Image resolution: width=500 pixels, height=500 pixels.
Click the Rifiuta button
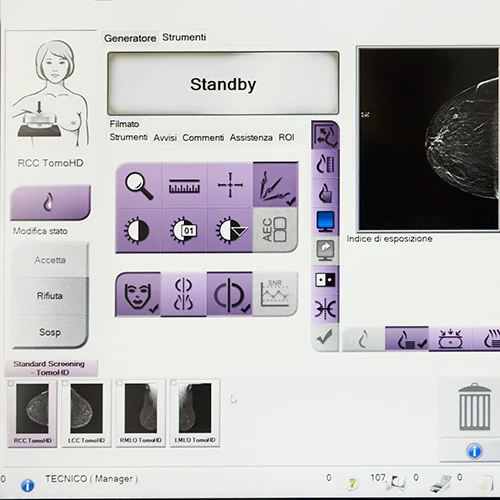pyautogui.click(x=50, y=296)
